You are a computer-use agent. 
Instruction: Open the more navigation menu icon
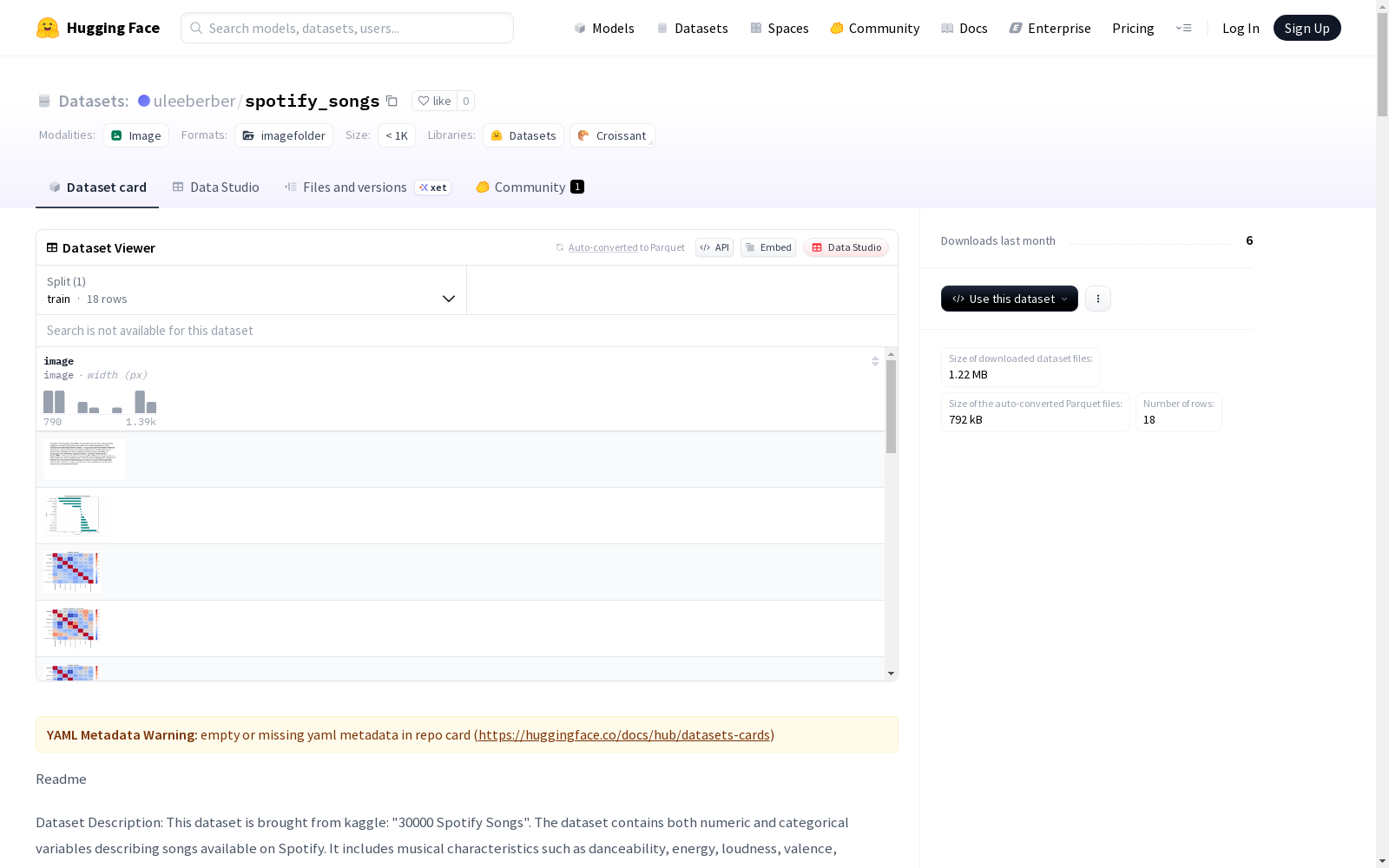[1183, 28]
